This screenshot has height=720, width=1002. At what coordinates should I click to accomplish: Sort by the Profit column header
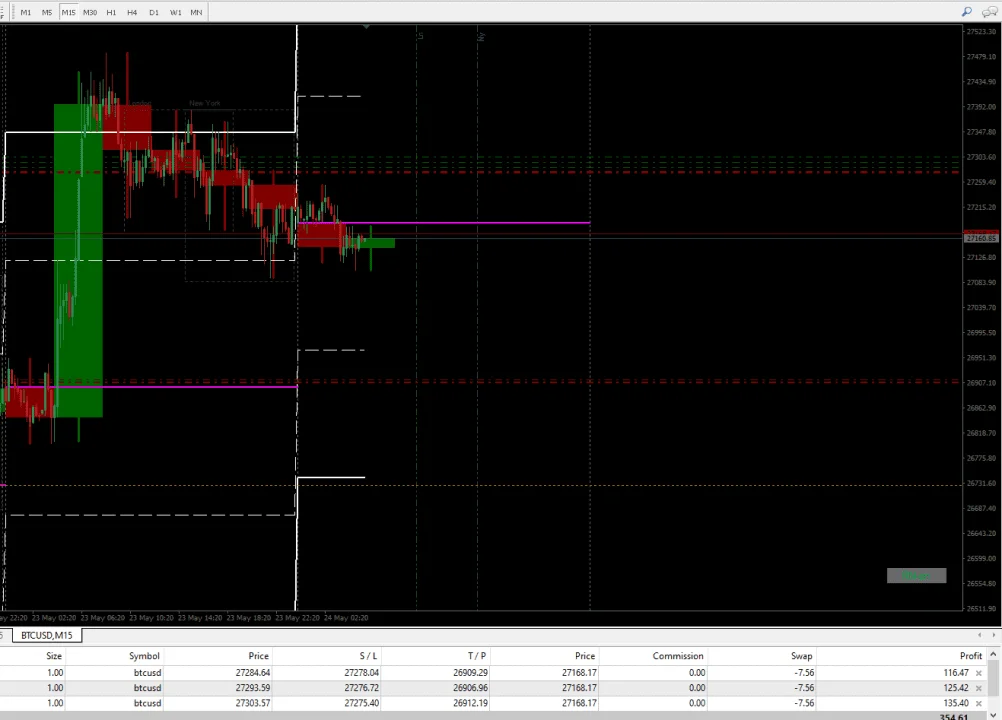coord(971,655)
